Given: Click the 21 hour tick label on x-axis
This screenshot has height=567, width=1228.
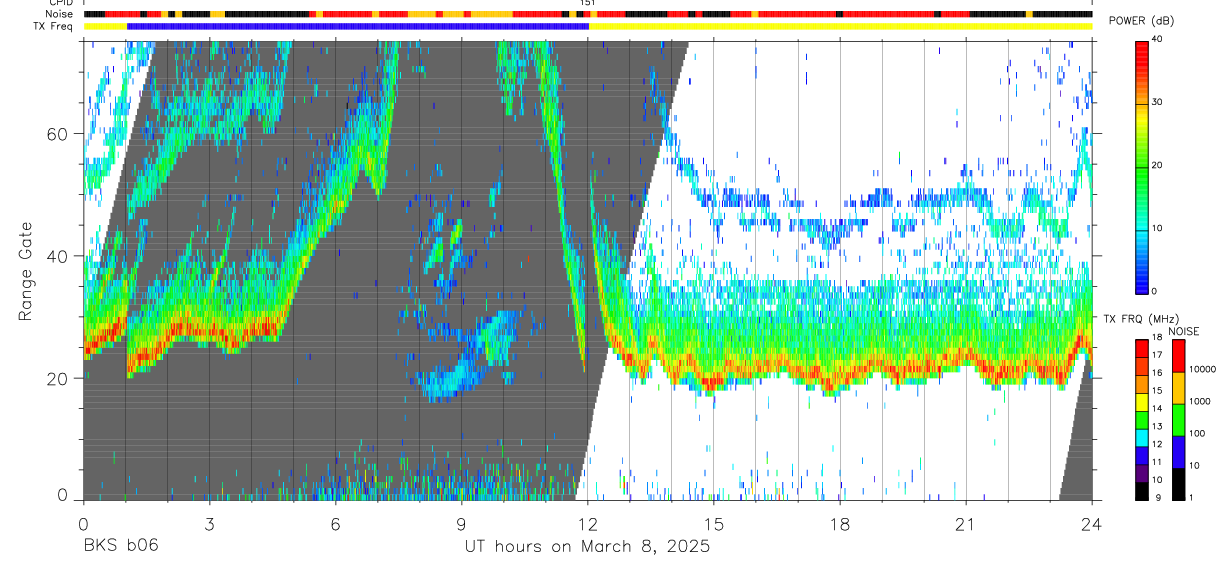Looking at the screenshot, I should tap(966, 525).
